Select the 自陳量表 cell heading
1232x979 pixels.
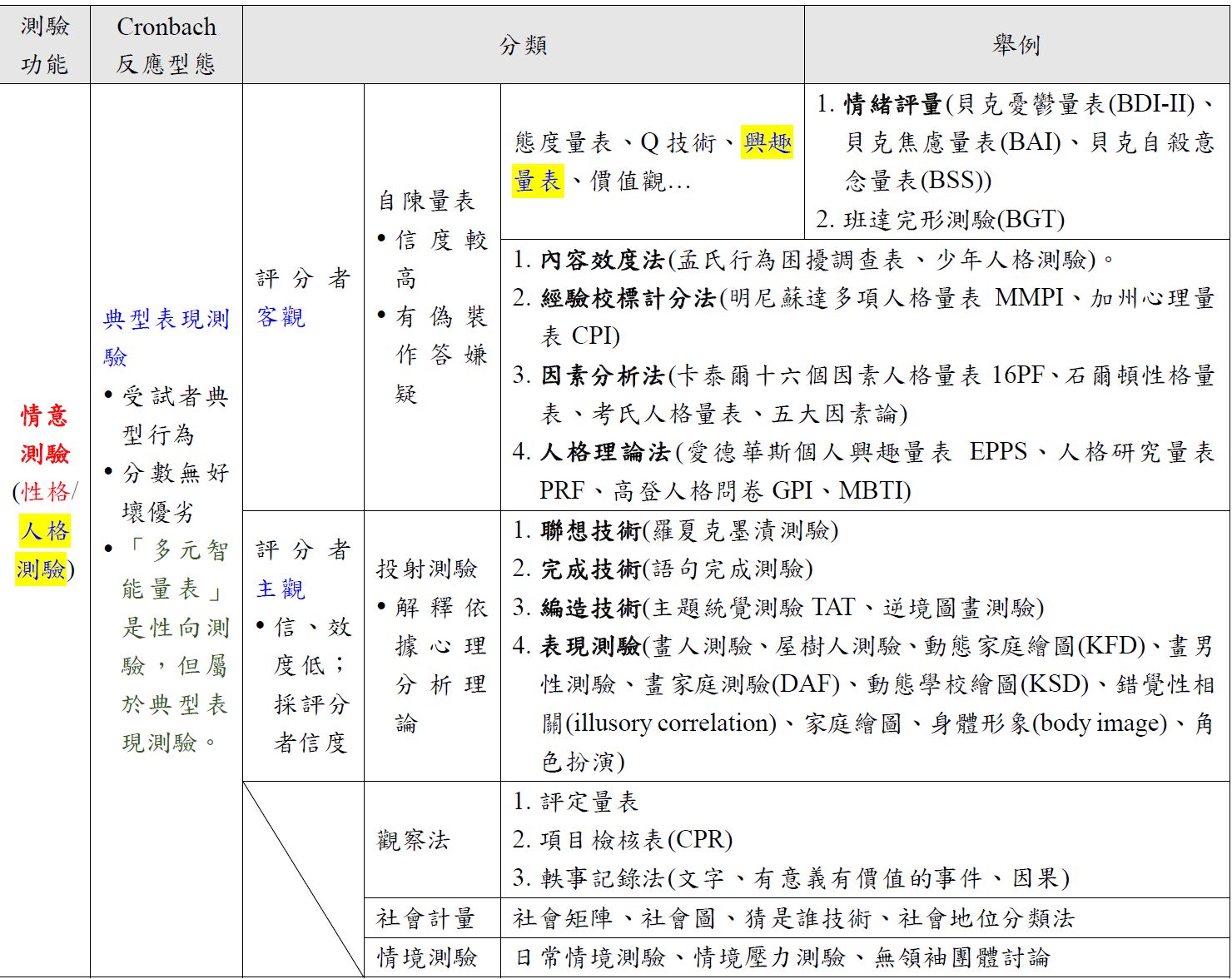click(426, 201)
